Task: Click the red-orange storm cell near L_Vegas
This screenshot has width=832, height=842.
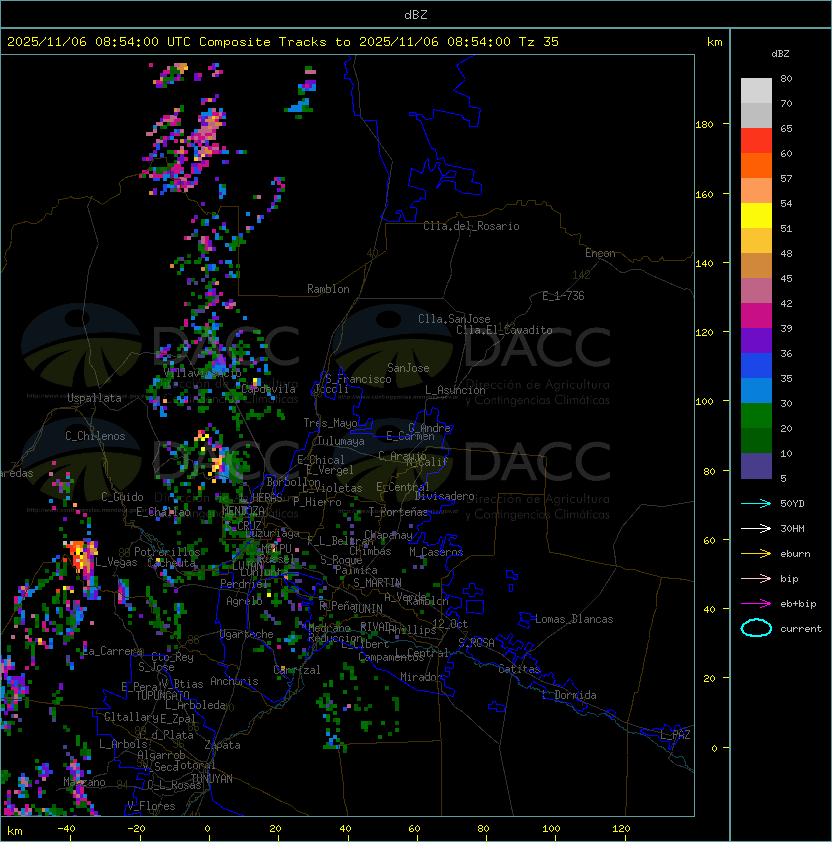Action: (x=81, y=556)
